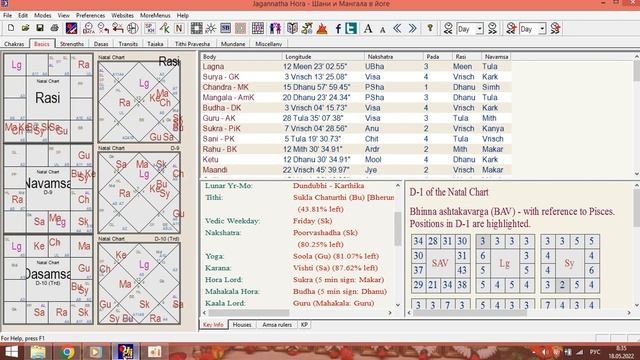Step forward with the red clock icon
The image size is (640, 360).
click(555, 28)
